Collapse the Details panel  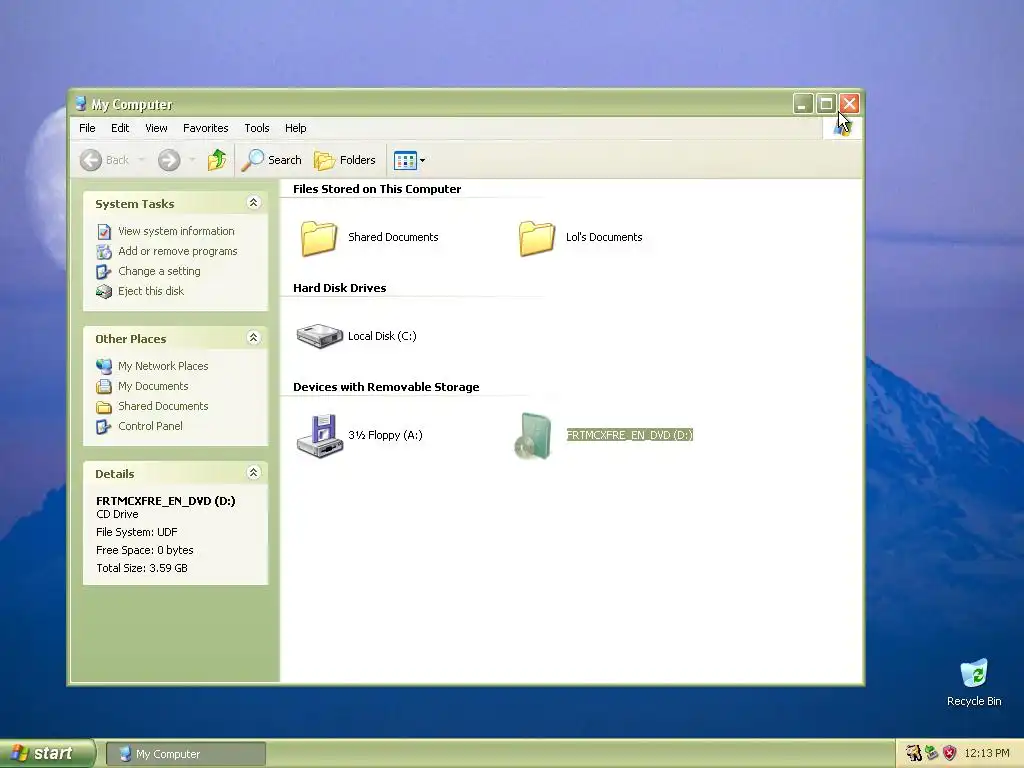click(x=253, y=472)
